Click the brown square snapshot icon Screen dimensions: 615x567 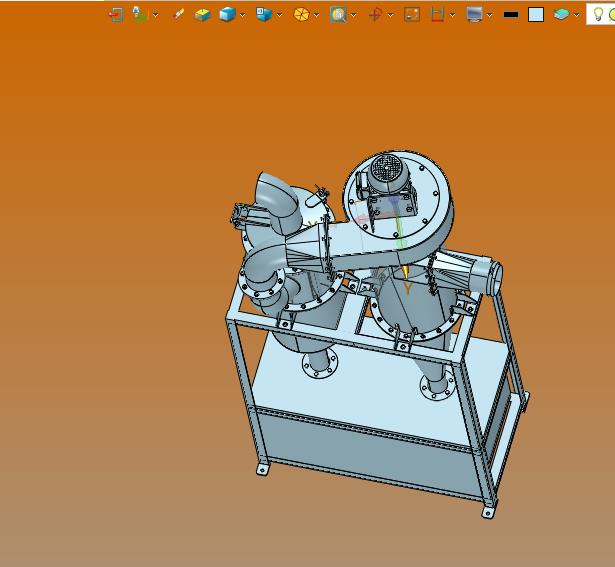tap(412, 15)
